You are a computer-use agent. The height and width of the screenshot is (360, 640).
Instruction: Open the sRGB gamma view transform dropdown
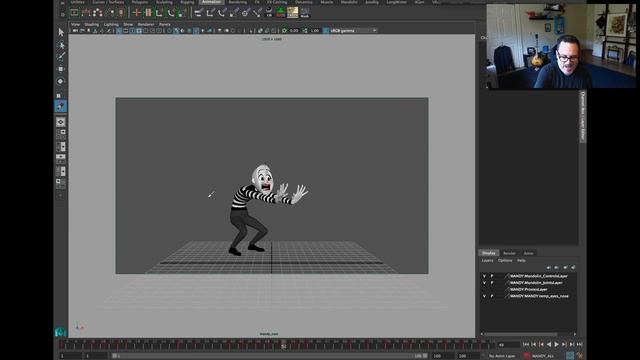point(353,31)
